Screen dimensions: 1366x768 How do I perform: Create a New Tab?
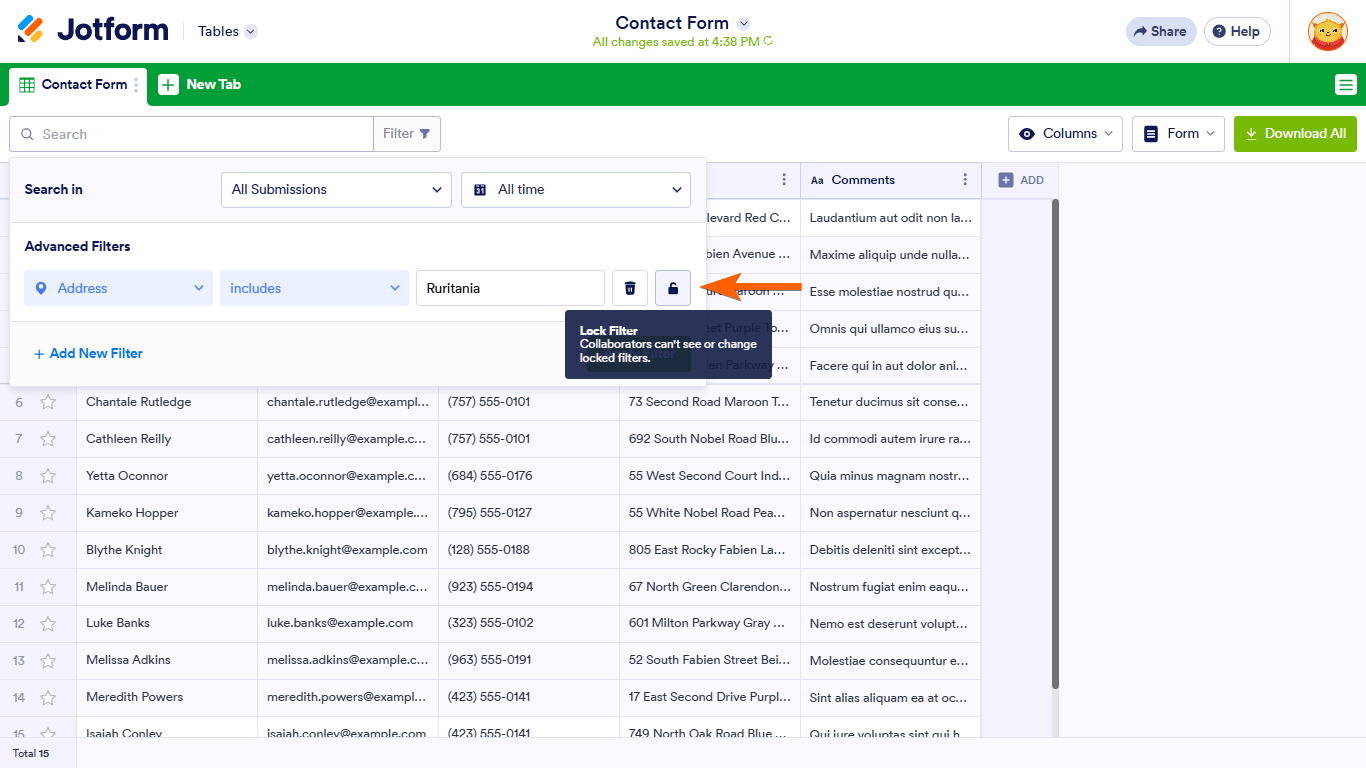click(200, 85)
